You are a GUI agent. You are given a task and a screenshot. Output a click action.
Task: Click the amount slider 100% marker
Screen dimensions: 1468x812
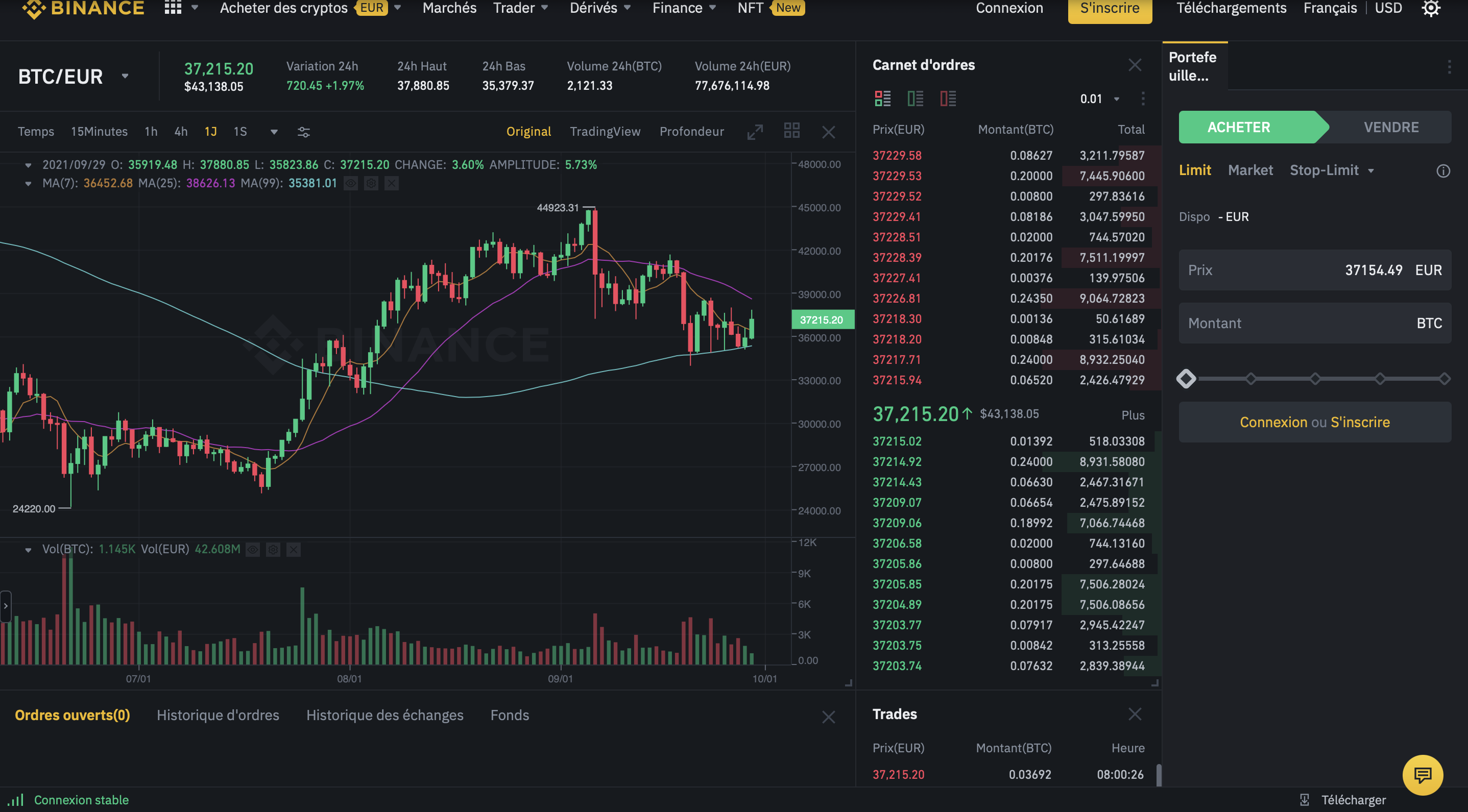tap(1444, 379)
